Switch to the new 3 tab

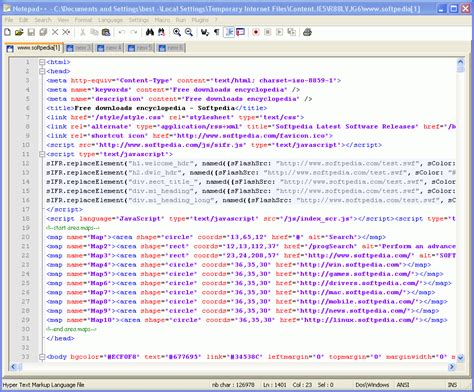pyautogui.click(x=79, y=48)
